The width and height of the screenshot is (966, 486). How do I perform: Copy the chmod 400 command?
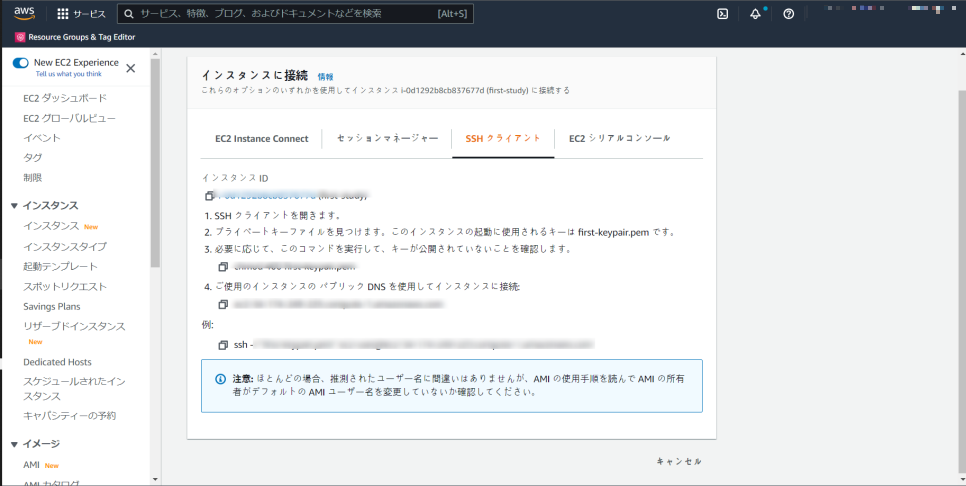tap(223, 267)
